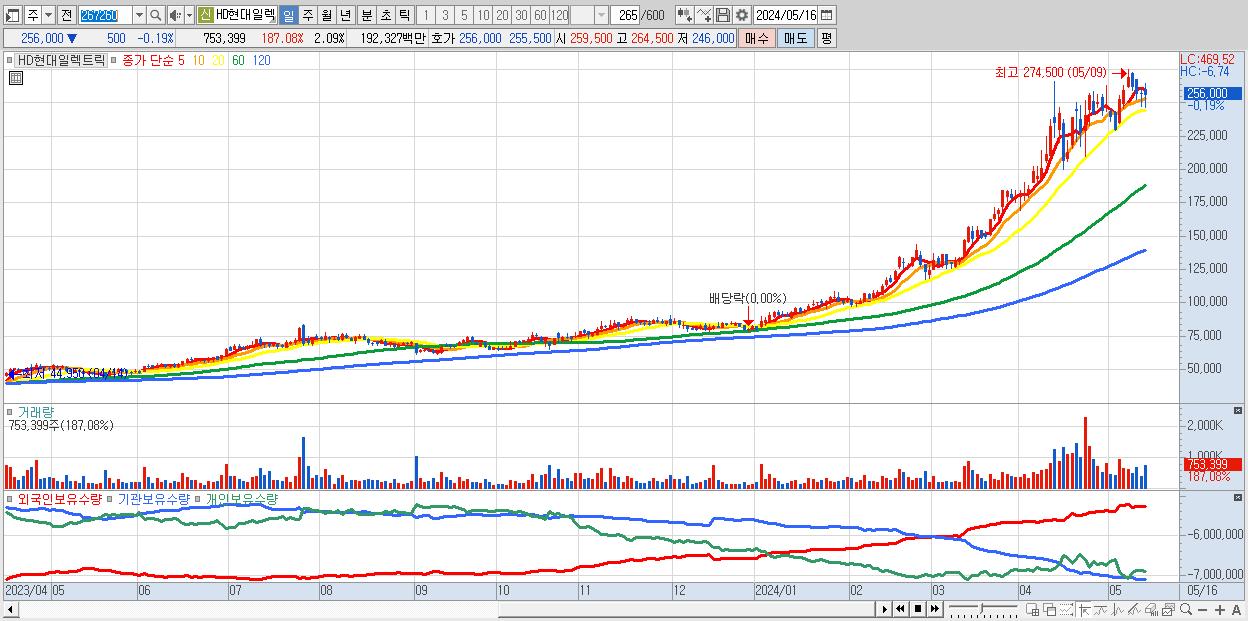Stop the chart replay
This screenshot has width=1248, height=621.
[918, 609]
